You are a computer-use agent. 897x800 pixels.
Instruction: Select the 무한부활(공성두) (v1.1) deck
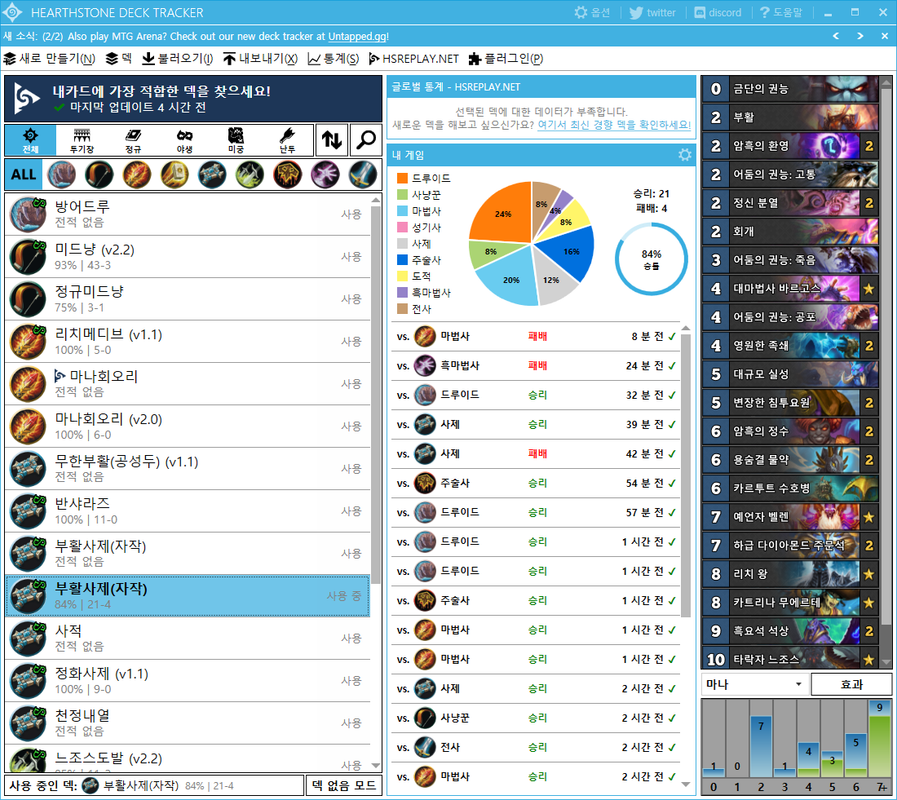coord(188,469)
